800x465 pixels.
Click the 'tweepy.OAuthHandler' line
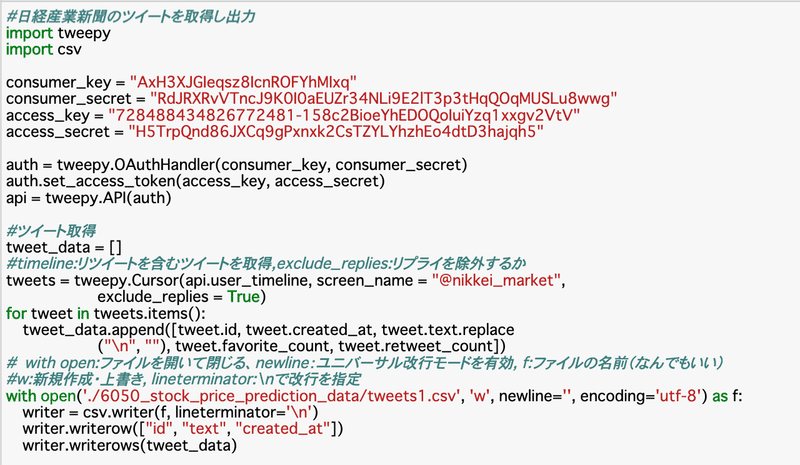click(237, 165)
